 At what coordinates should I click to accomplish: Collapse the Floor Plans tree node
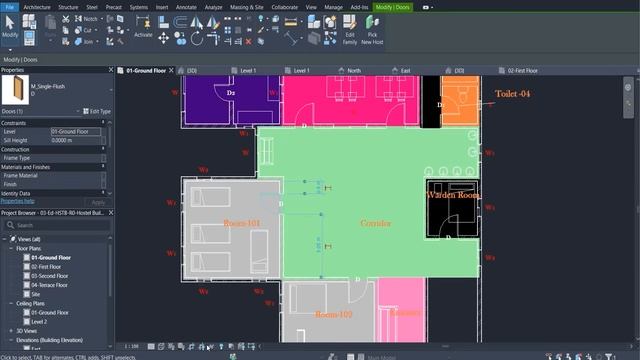click(x=11, y=248)
